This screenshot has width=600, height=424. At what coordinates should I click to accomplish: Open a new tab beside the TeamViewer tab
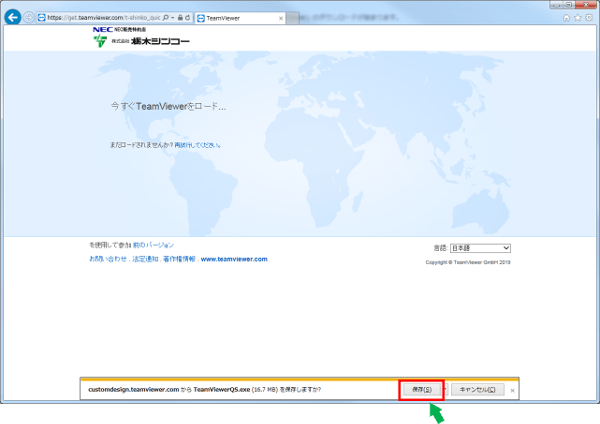[293, 18]
